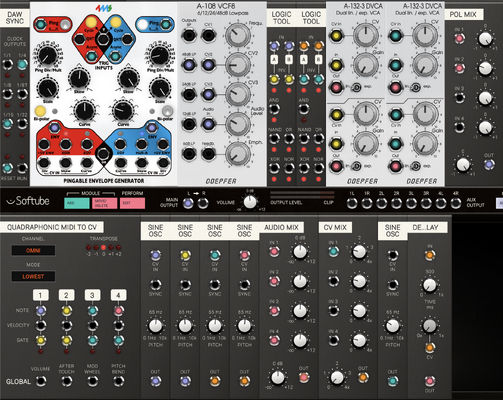Click the DAW Sync RESET jack
503x400 pixels.
pyautogui.click(x=8, y=168)
